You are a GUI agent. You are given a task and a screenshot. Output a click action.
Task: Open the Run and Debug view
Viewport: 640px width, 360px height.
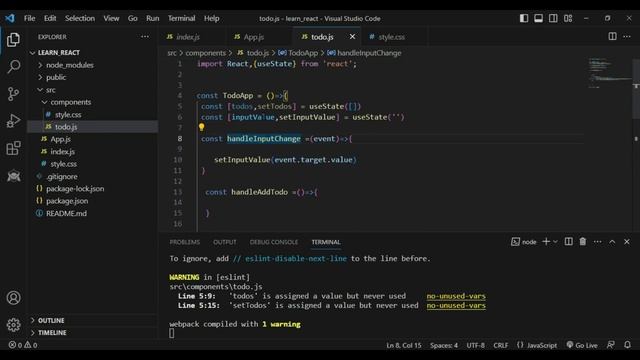coord(13,121)
